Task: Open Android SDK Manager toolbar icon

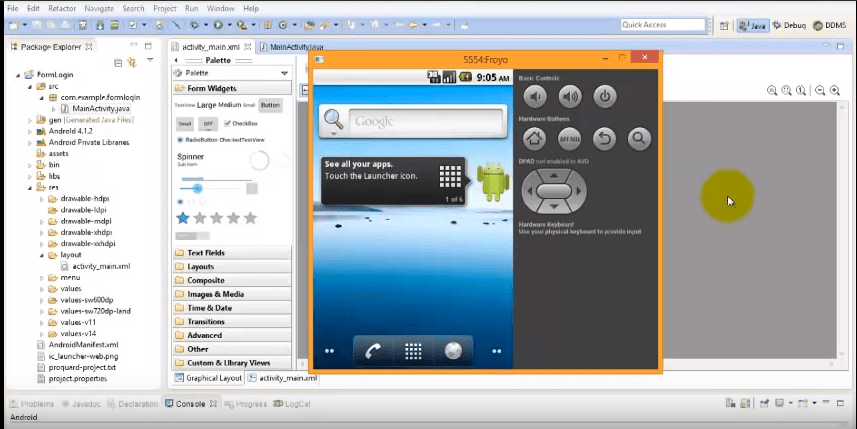Action: point(101,25)
